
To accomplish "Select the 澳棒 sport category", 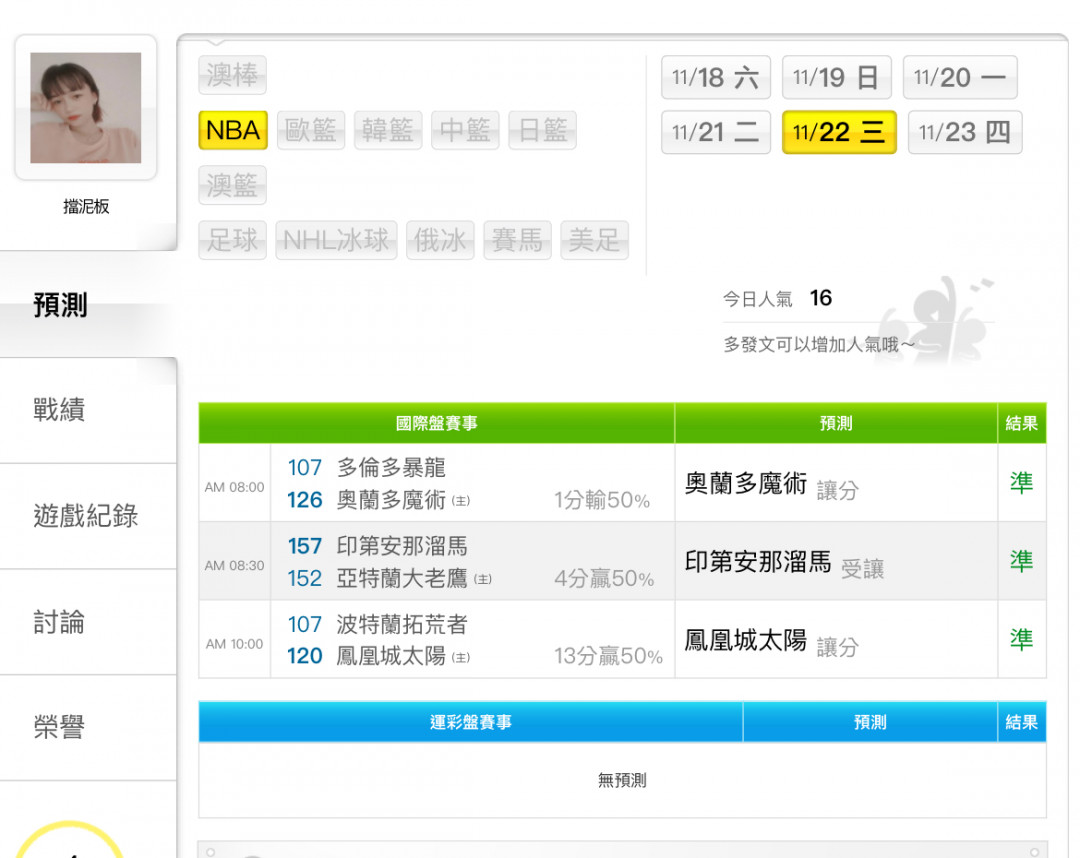I will coord(232,74).
